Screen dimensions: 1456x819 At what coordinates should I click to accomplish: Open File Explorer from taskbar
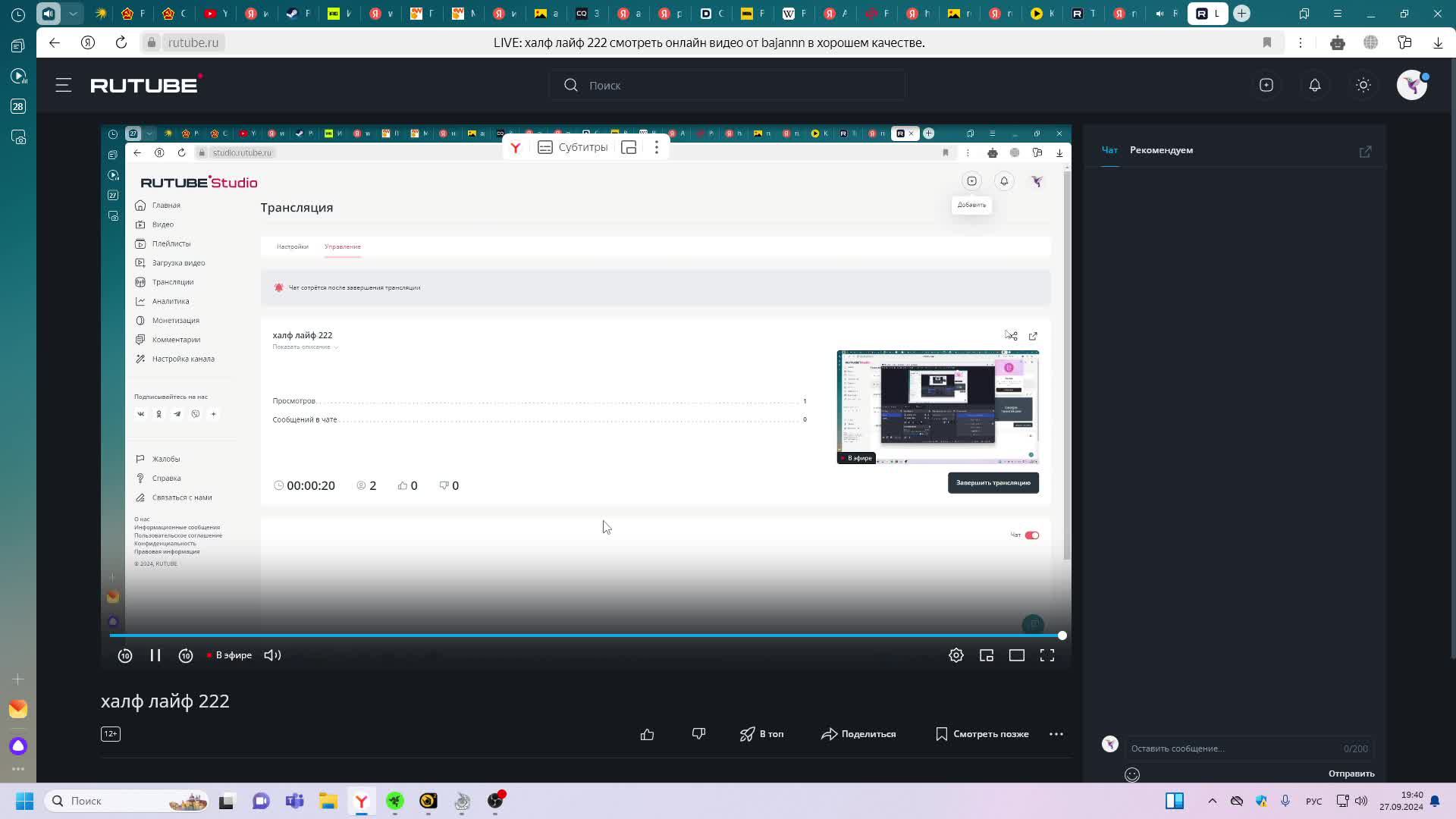click(328, 801)
